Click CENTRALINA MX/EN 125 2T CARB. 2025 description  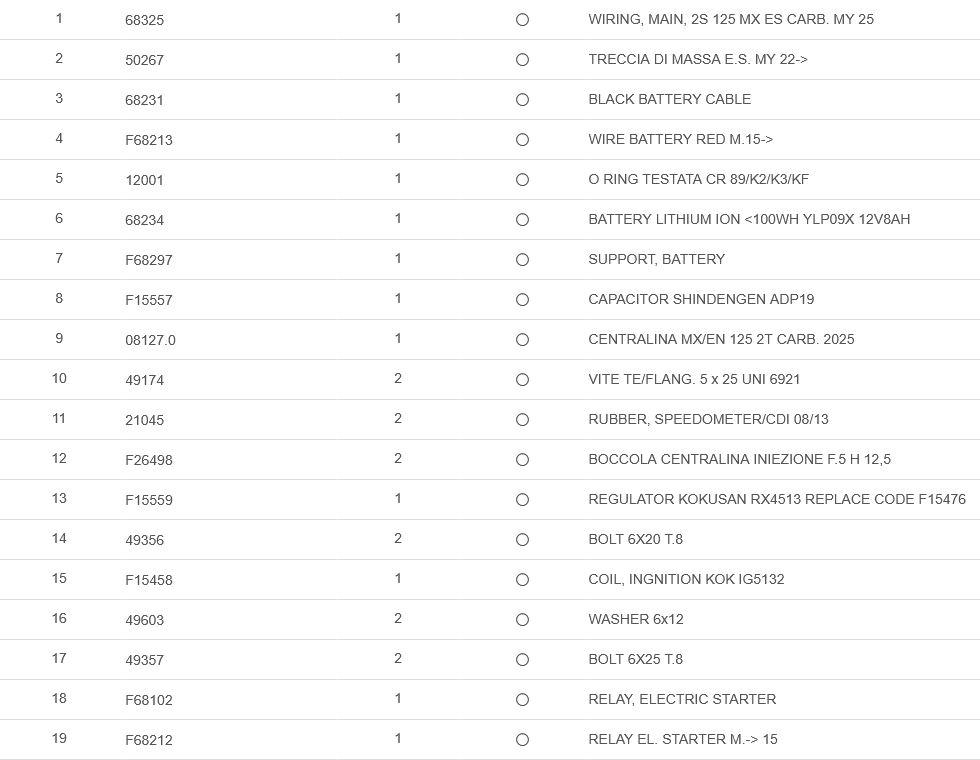point(721,339)
